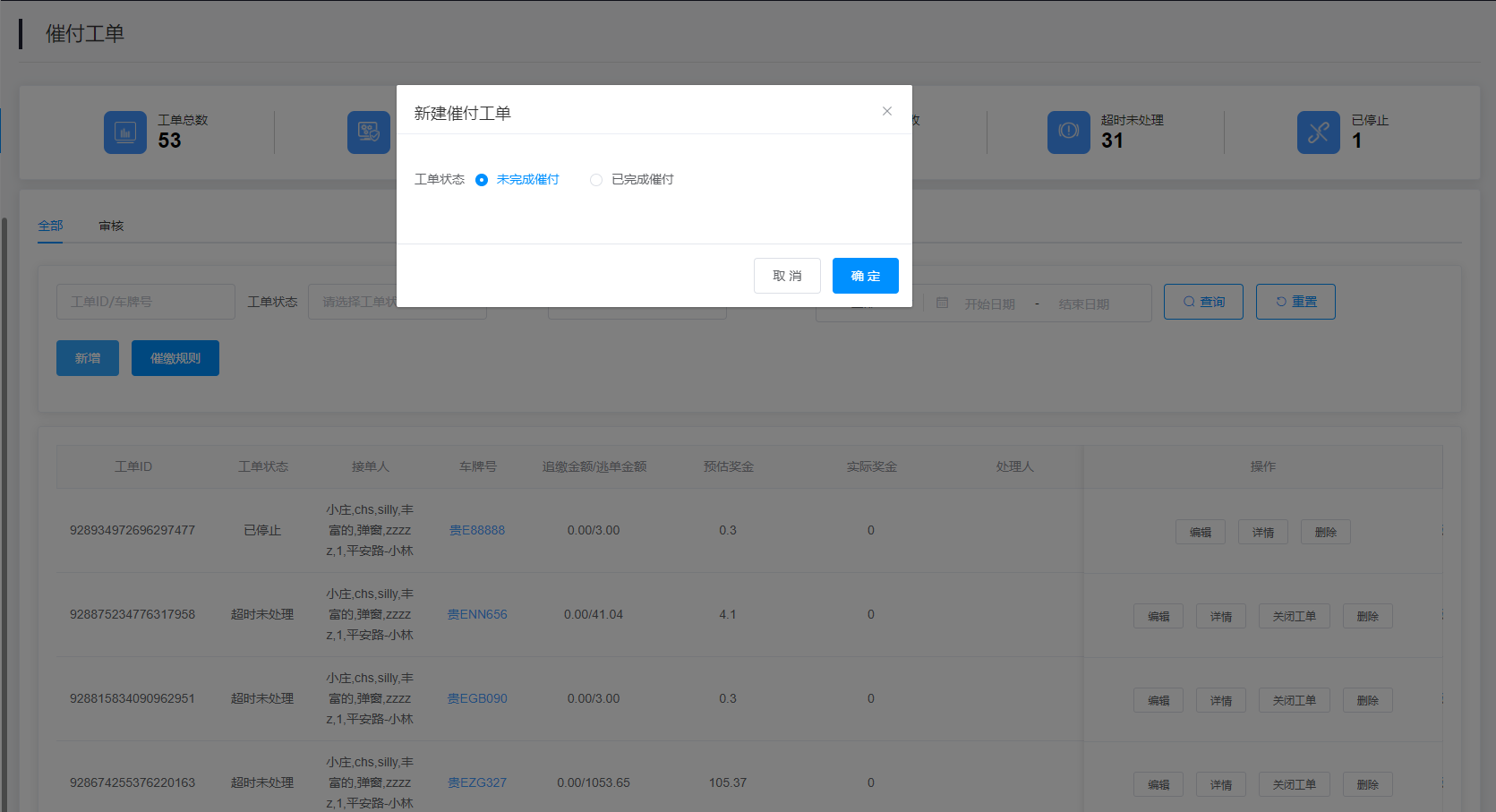This screenshot has height=812, width=1496.
Task: Click the 查询 search button
Action: coord(1202,302)
